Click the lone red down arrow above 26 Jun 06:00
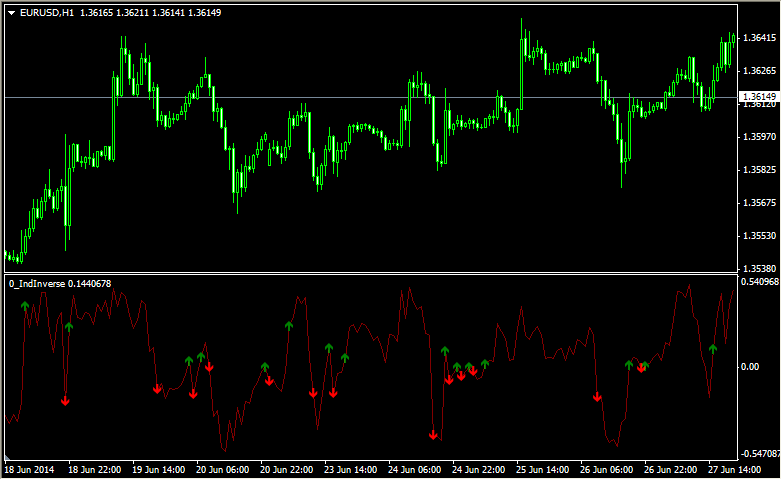The image size is (782, 480). [x=597, y=397]
